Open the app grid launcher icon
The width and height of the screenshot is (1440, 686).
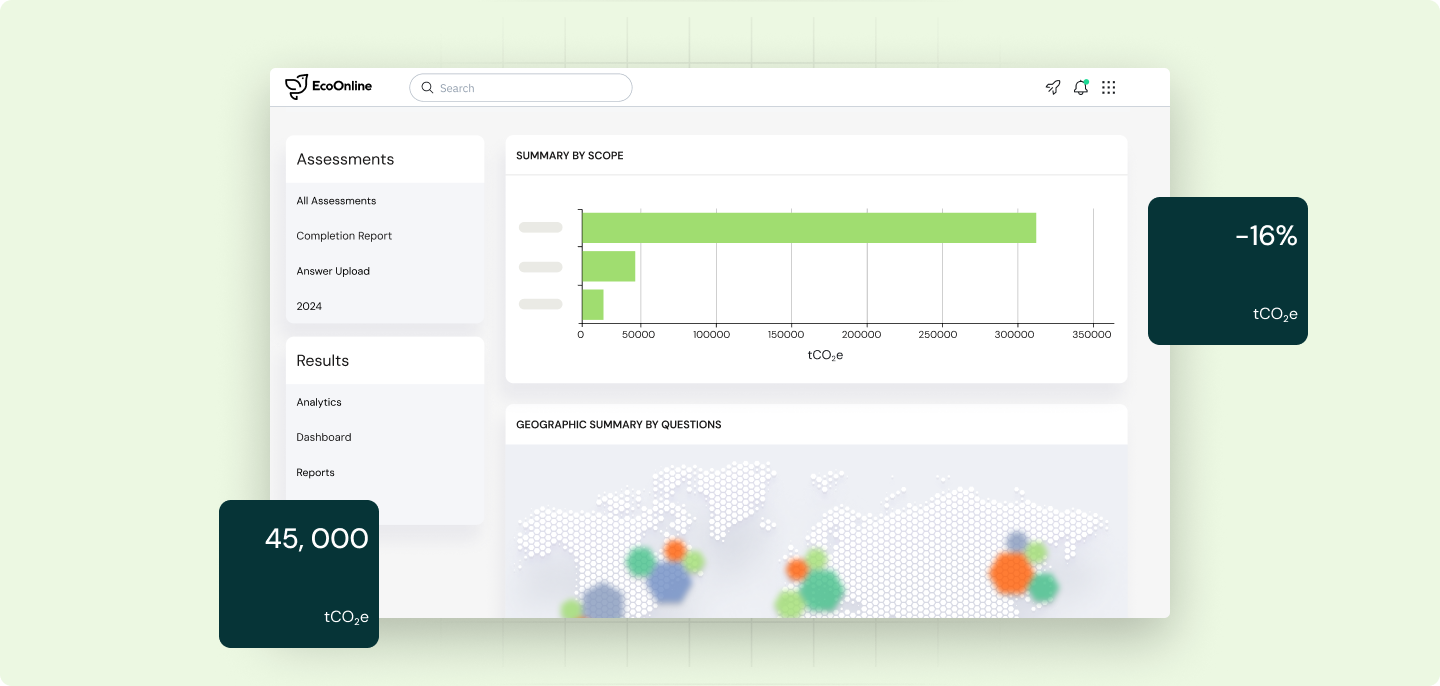point(1108,88)
